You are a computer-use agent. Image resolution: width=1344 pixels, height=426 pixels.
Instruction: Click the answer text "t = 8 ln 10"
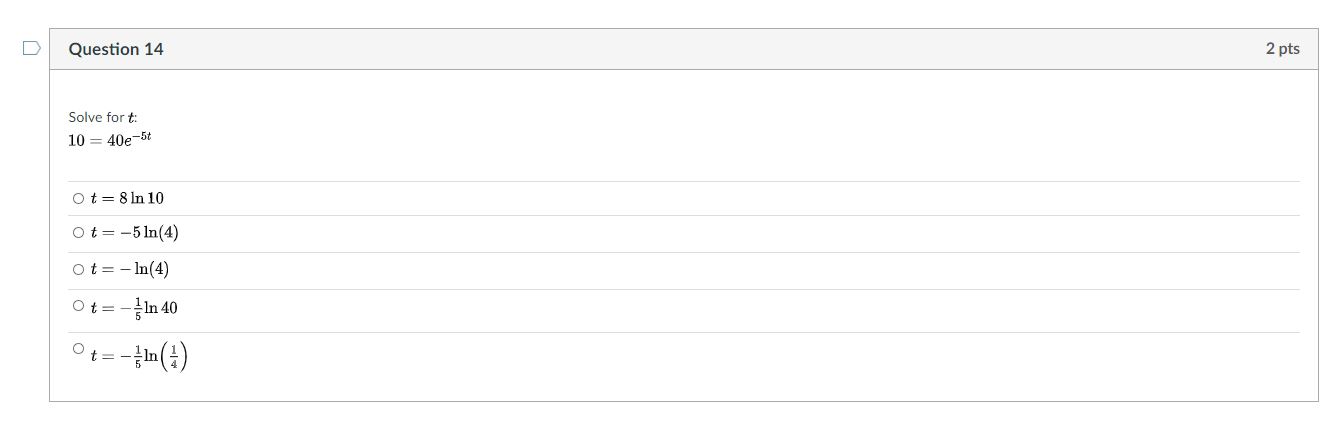(127, 198)
